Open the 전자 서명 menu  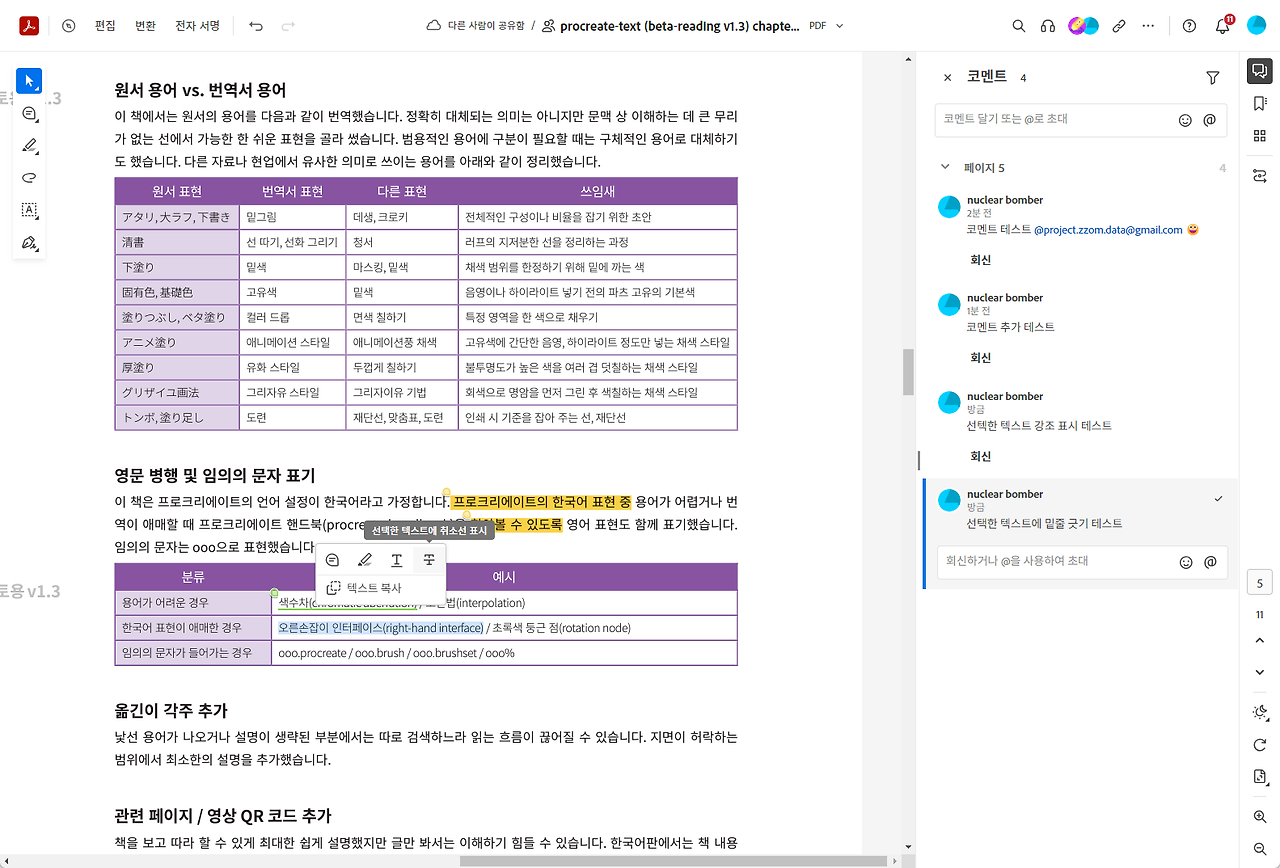pos(198,26)
